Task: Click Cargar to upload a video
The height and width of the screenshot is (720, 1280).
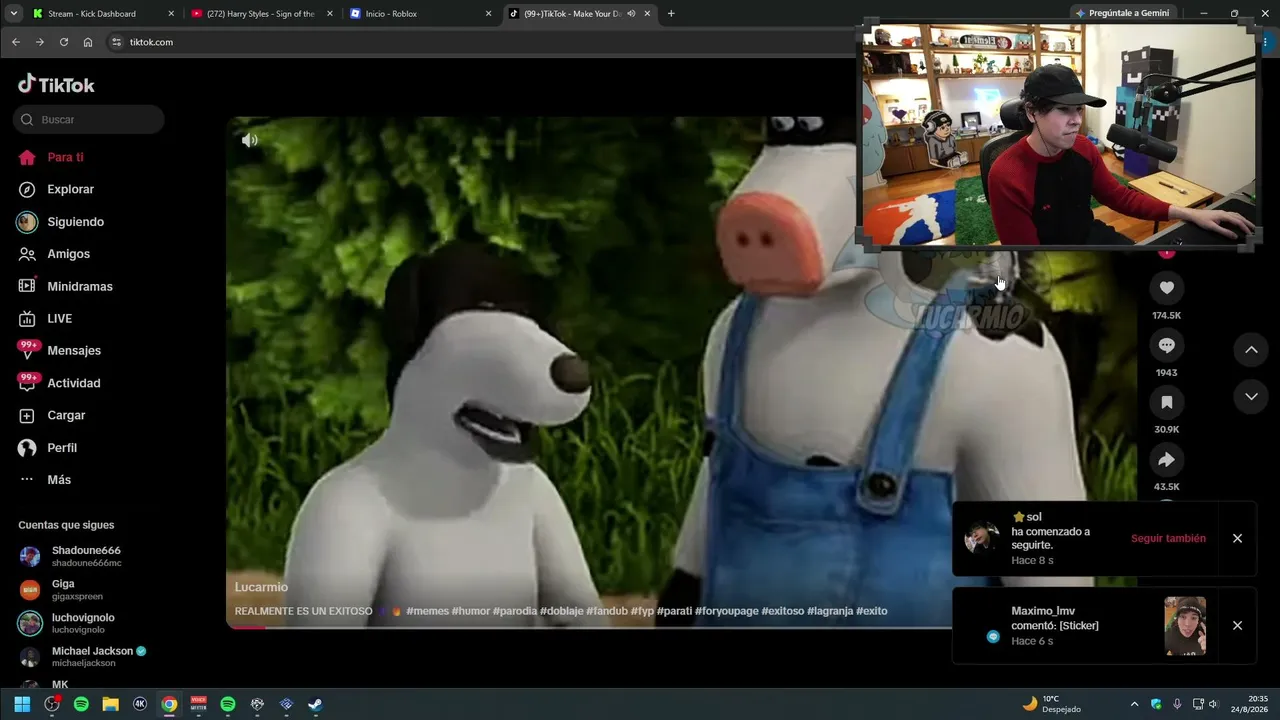Action: point(66,415)
